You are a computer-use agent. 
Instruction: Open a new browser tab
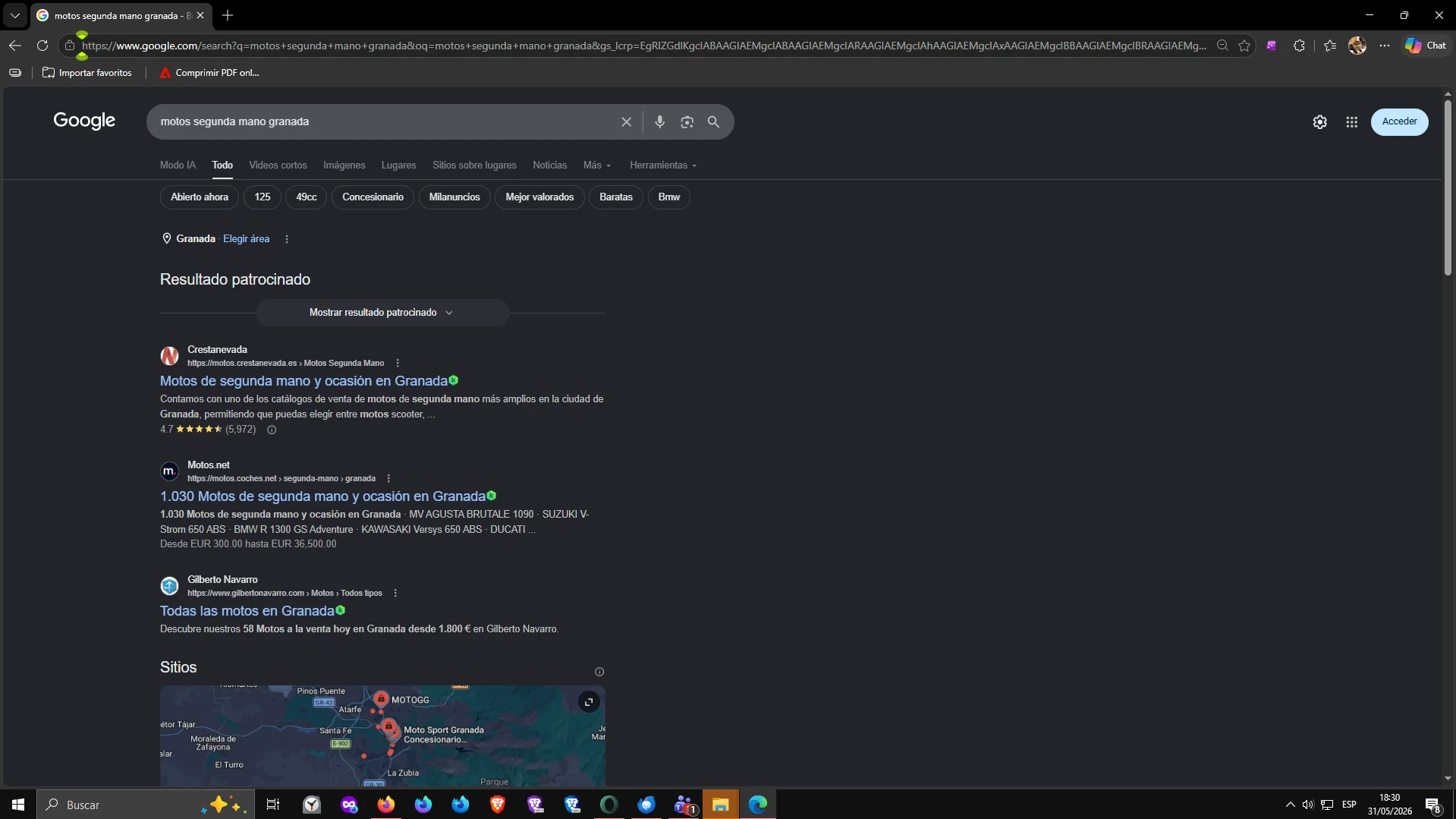(x=228, y=15)
